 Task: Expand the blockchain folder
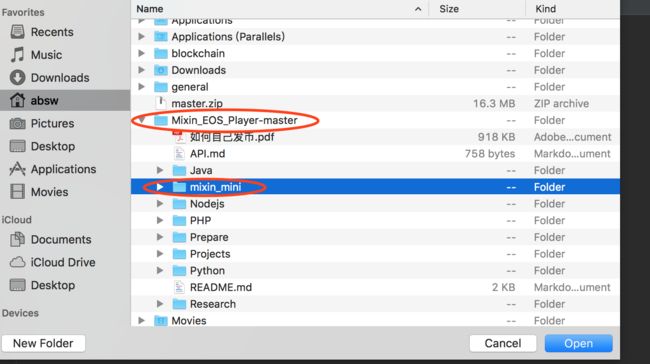point(141,53)
